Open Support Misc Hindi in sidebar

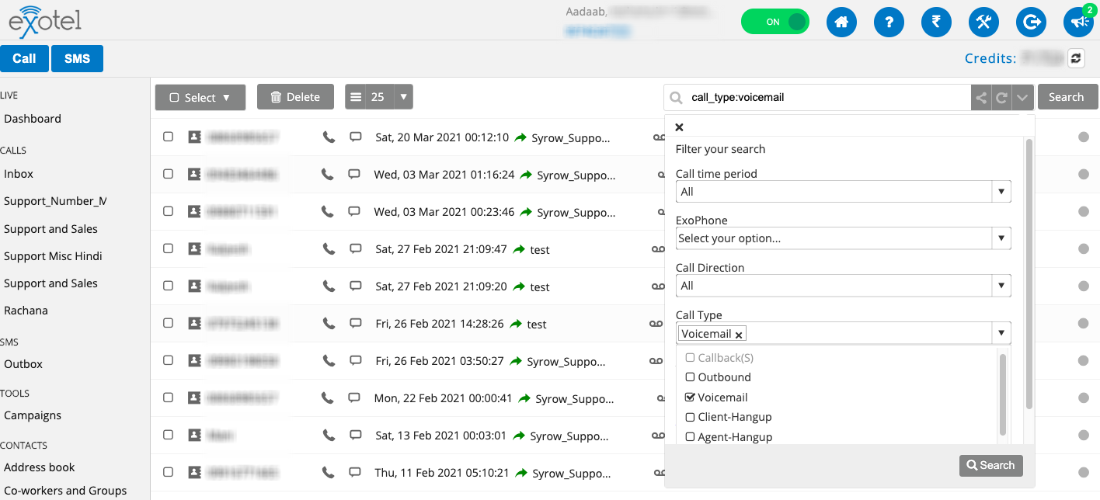[53, 256]
